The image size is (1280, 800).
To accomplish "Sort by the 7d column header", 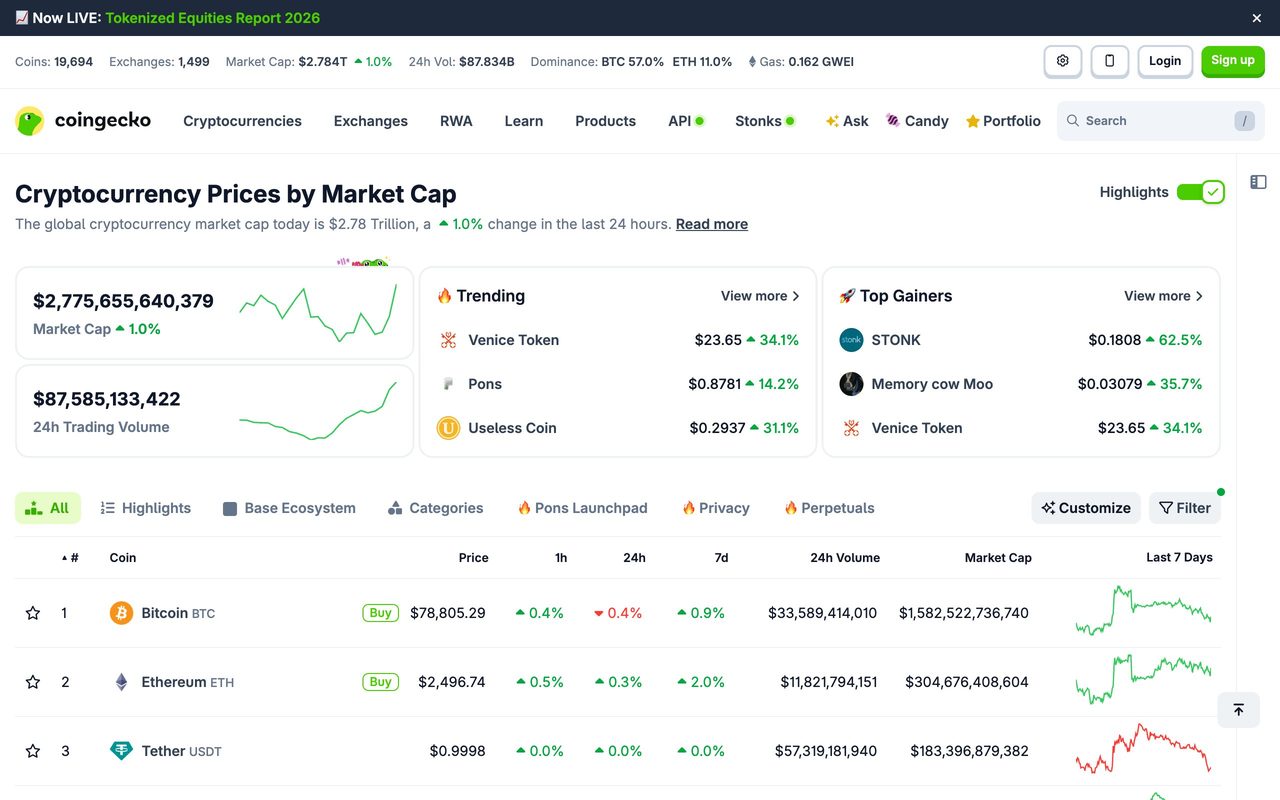I will click(721, 558).
